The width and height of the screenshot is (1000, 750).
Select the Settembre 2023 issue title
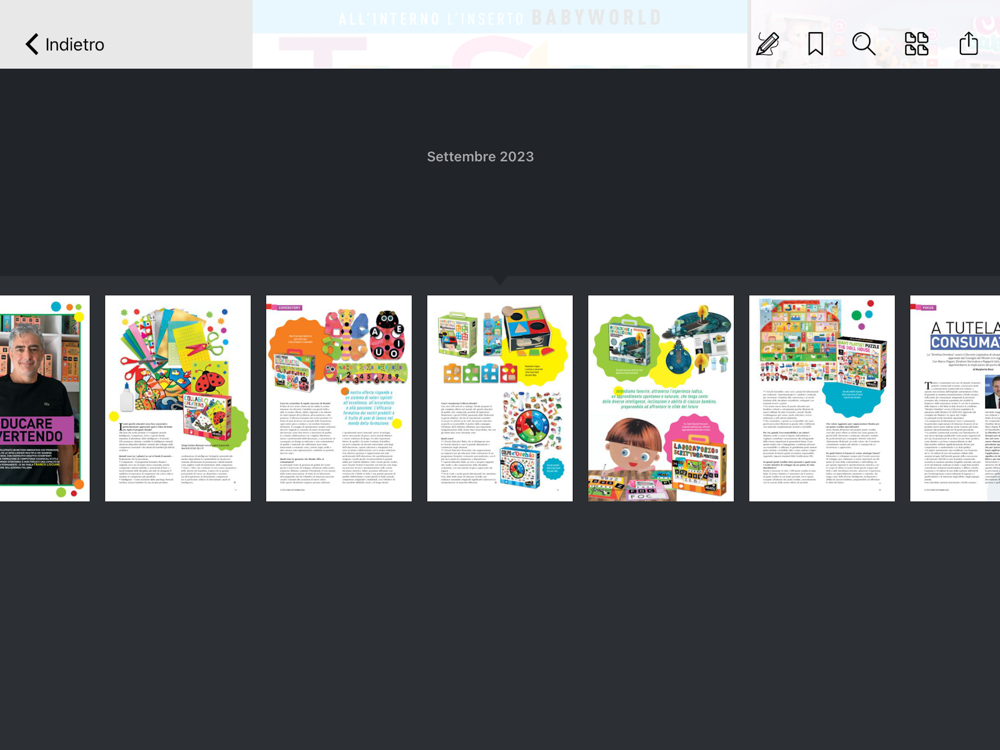coord(480,157)
